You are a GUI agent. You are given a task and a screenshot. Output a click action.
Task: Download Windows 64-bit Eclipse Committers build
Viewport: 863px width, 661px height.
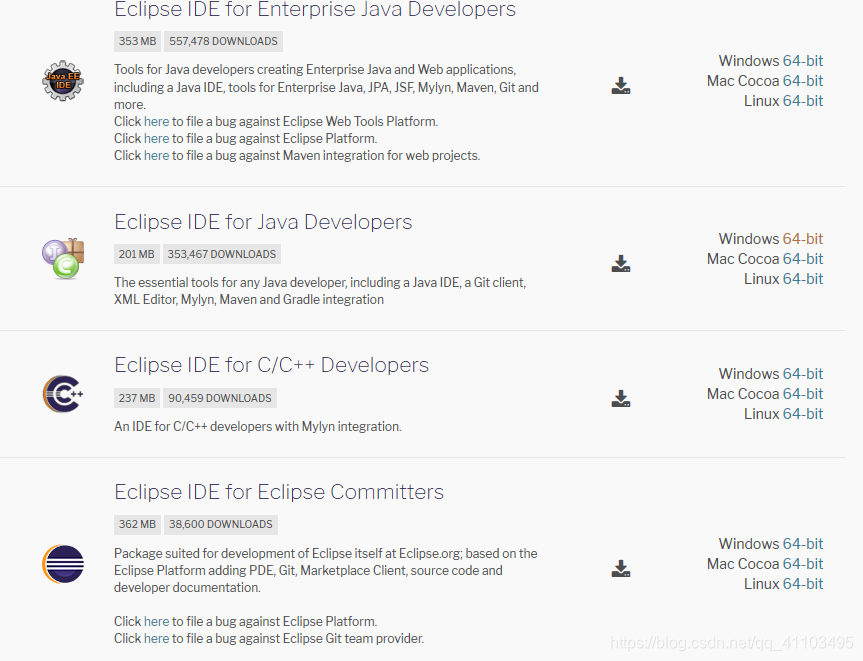[803, 543]
